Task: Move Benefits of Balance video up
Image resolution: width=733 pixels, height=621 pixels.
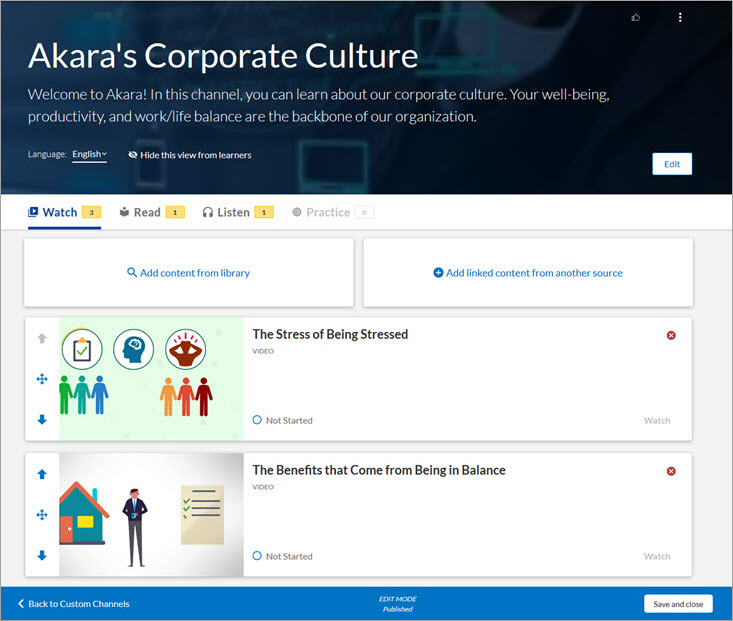Action: (42, 474)
